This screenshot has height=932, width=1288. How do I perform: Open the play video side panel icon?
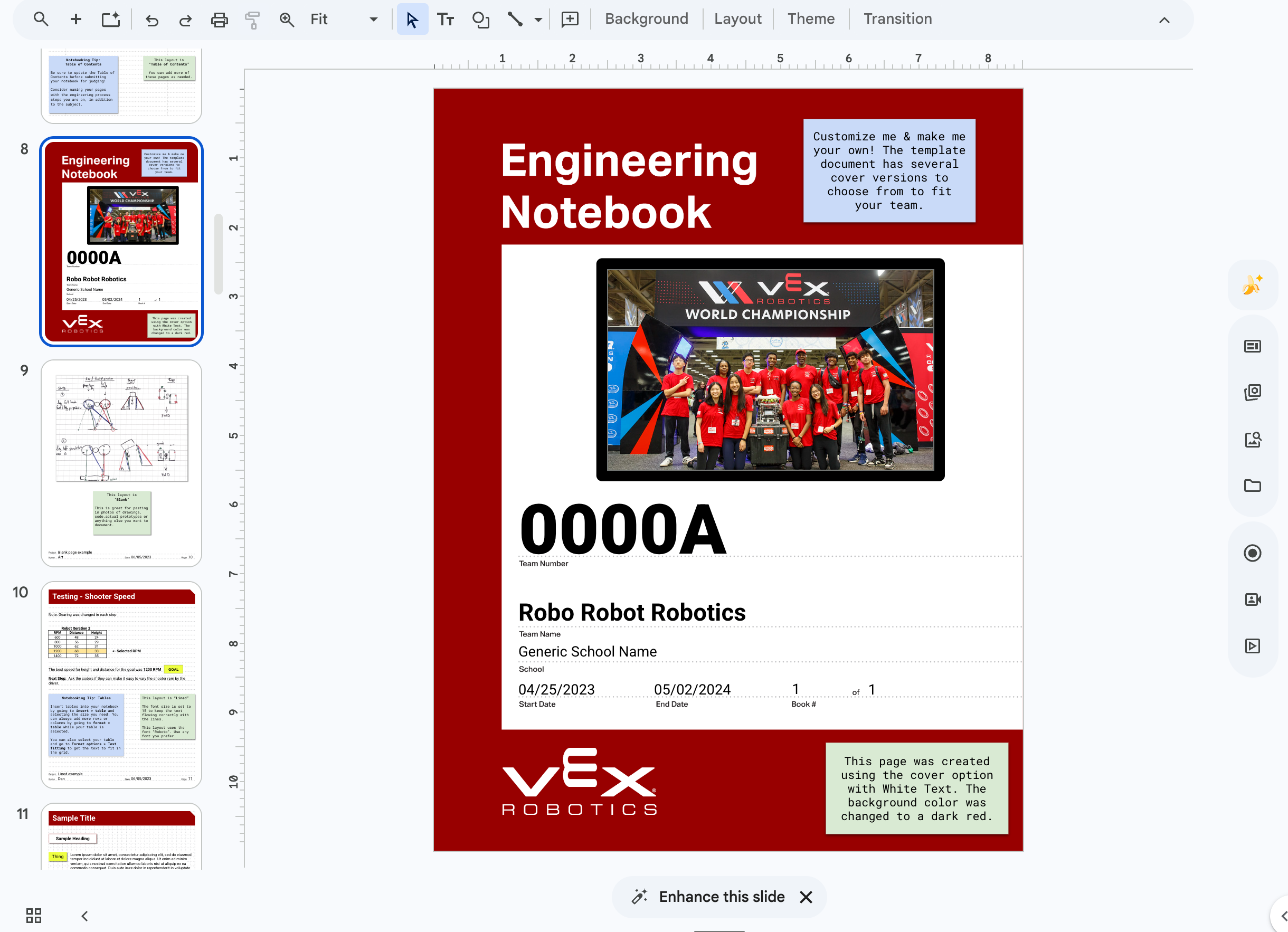click(x=1252, y=646)
